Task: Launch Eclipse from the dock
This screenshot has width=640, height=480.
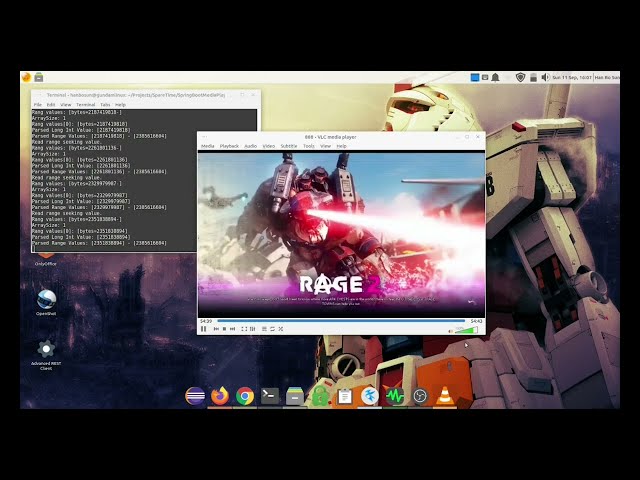Action: coord(195,396)
